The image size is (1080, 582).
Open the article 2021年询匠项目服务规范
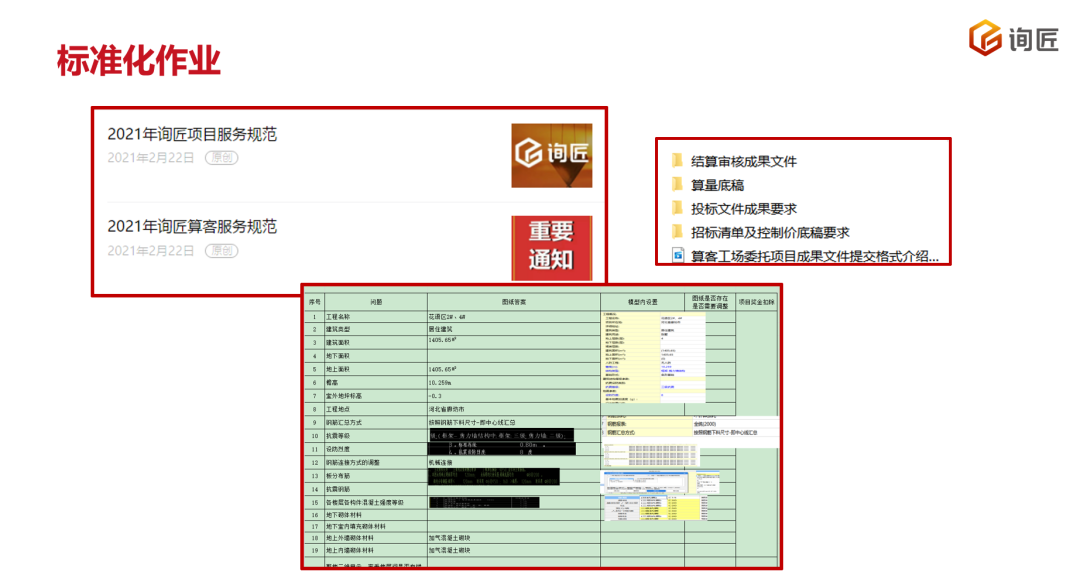192,134
